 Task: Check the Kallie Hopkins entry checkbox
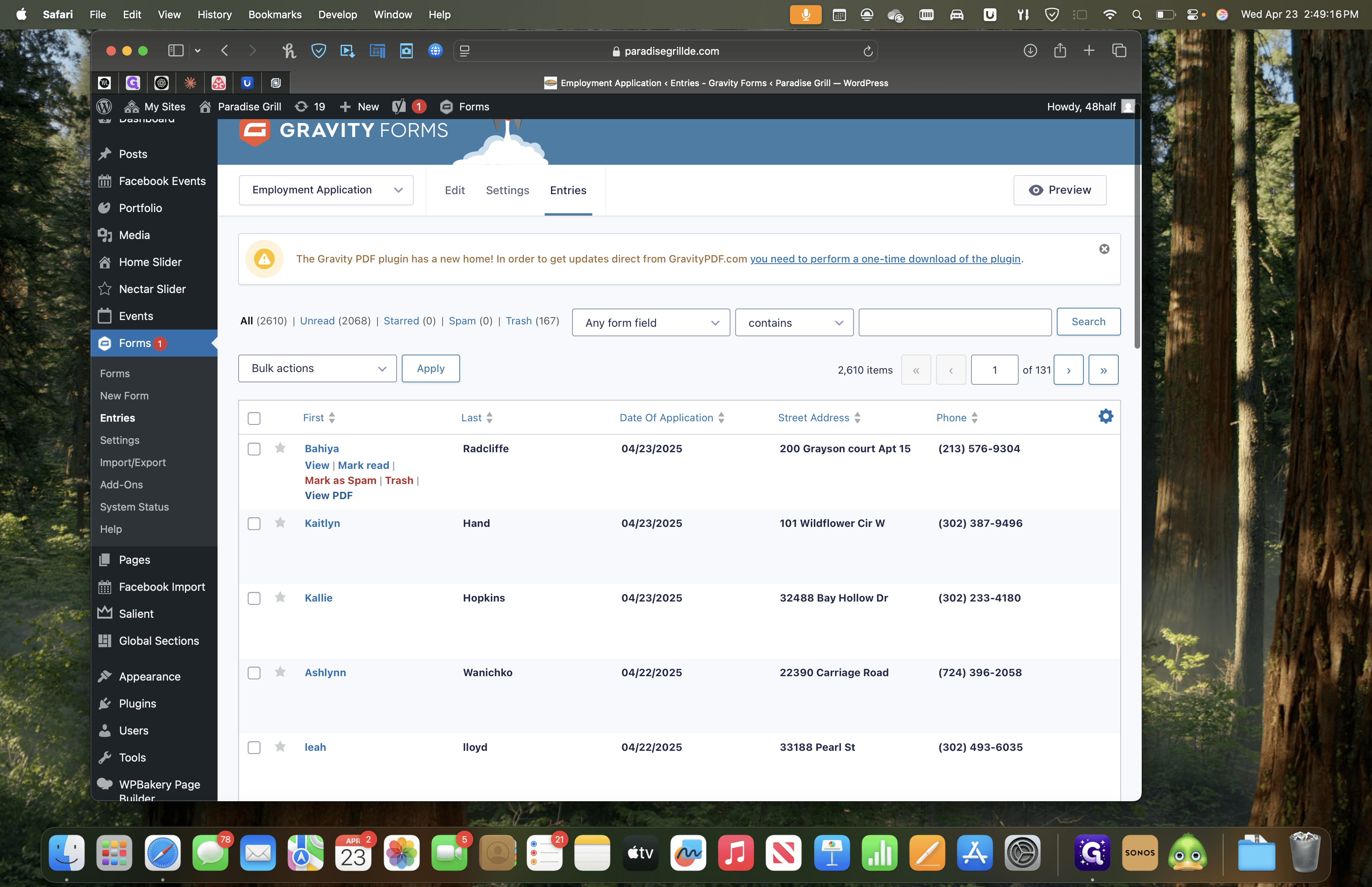click(x=254, y=598)
